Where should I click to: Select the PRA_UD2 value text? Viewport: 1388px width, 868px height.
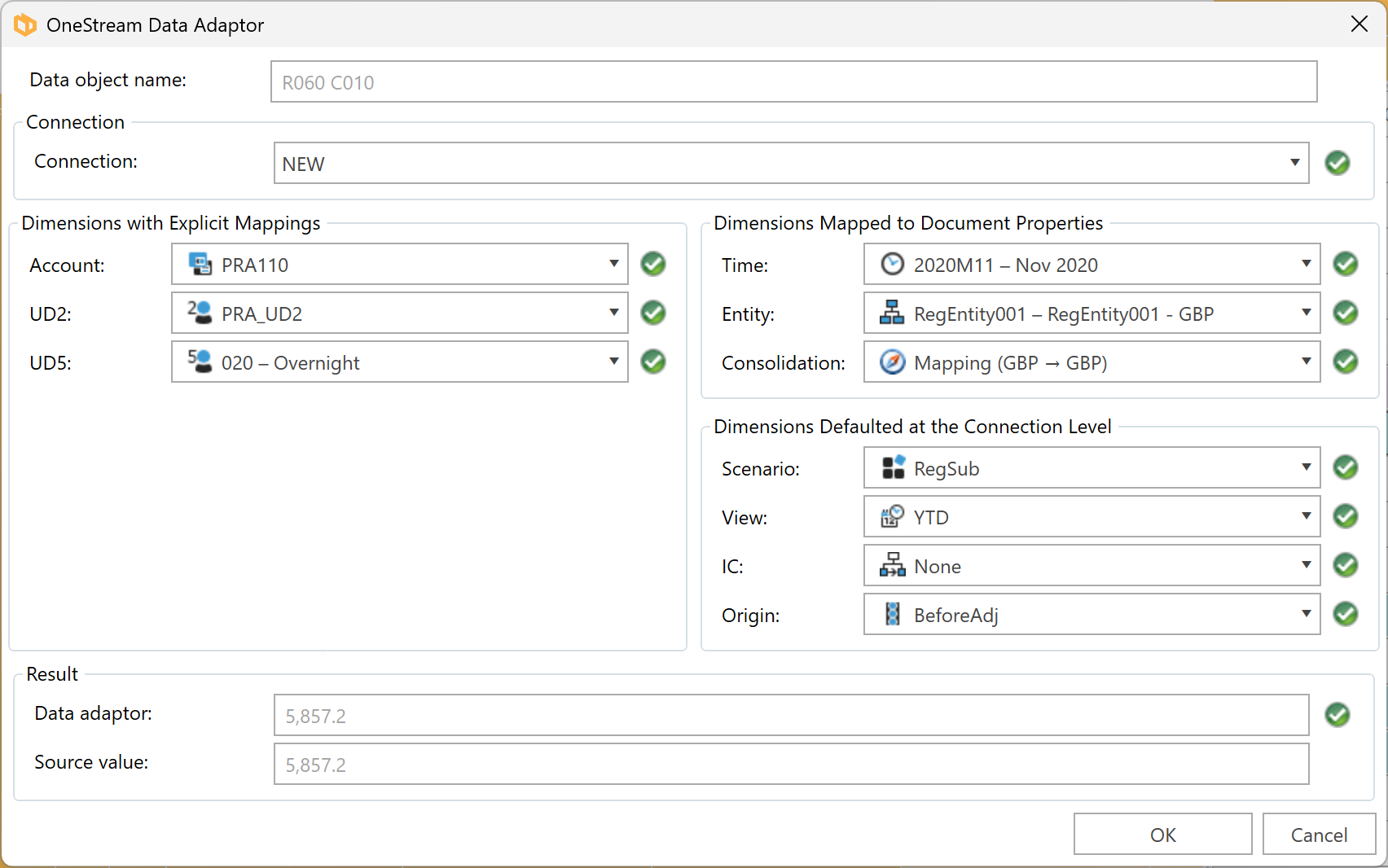pyautogui.click(x=261, y=314)
